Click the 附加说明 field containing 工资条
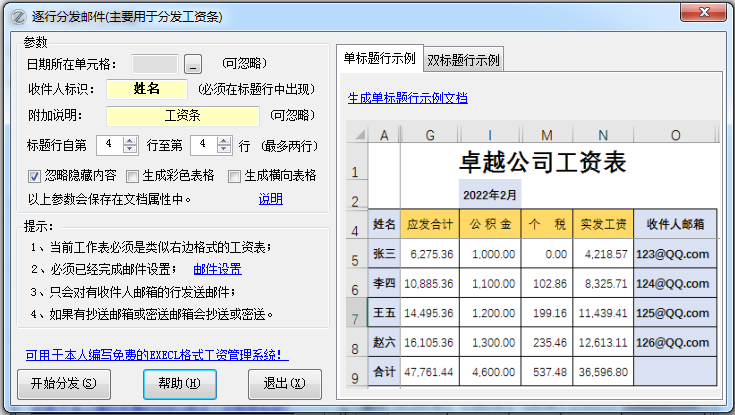Viewport: 735px width, 415px height. [182, 115]
